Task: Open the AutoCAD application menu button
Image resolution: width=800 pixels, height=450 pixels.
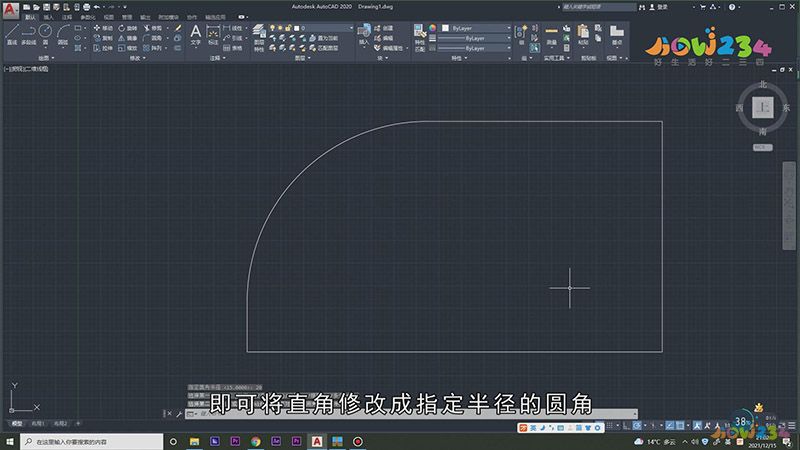Action: point(10,10)
